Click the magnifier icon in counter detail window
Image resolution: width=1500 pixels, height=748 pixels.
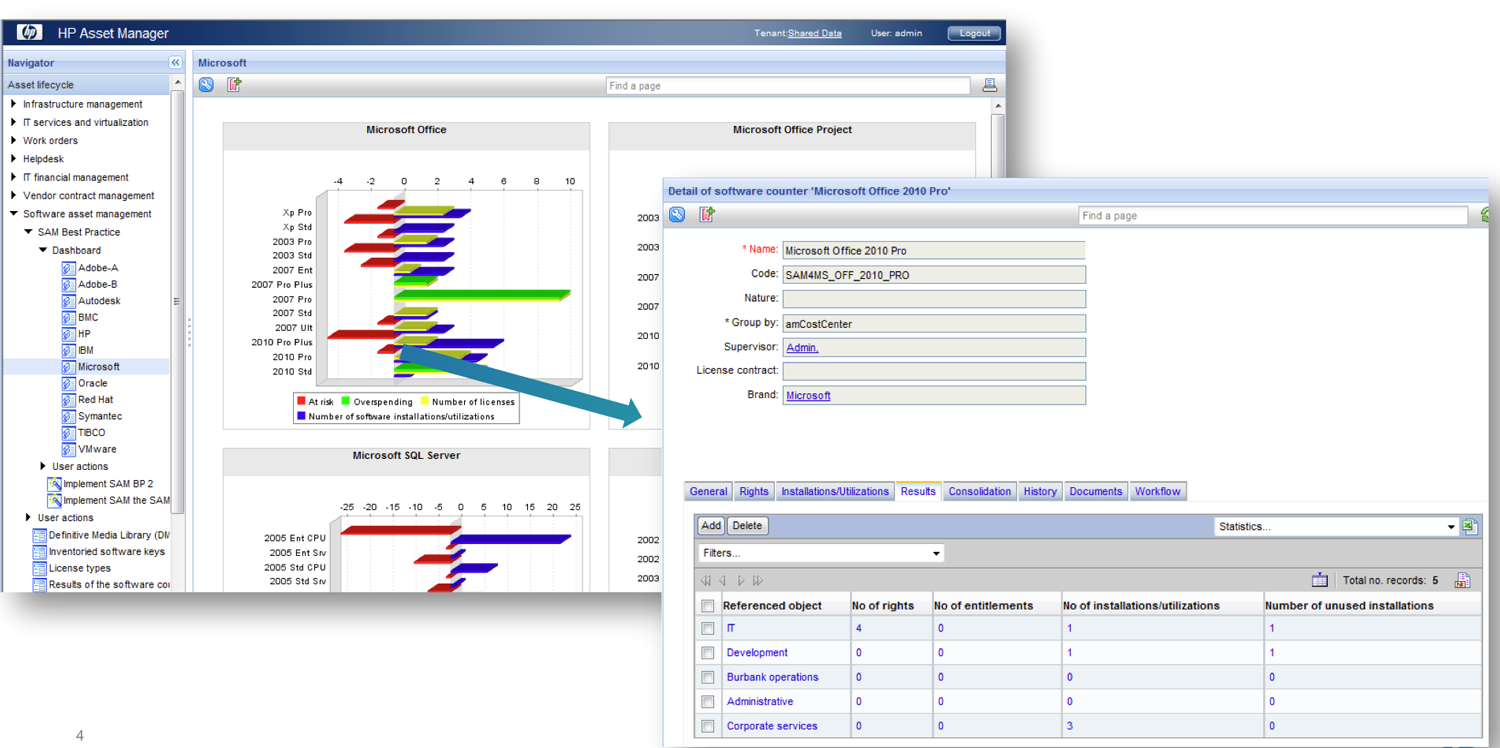pyautogui.click(x=677, y=214)
